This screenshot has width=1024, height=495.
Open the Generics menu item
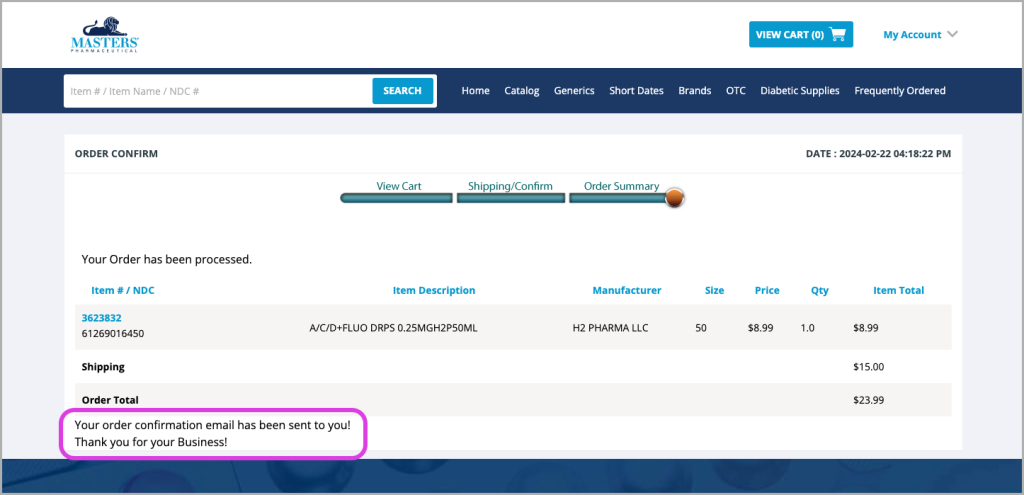574,91
